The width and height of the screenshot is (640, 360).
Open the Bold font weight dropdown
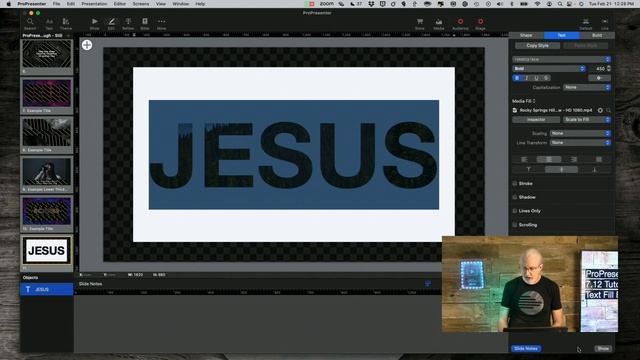click(549, 69)
